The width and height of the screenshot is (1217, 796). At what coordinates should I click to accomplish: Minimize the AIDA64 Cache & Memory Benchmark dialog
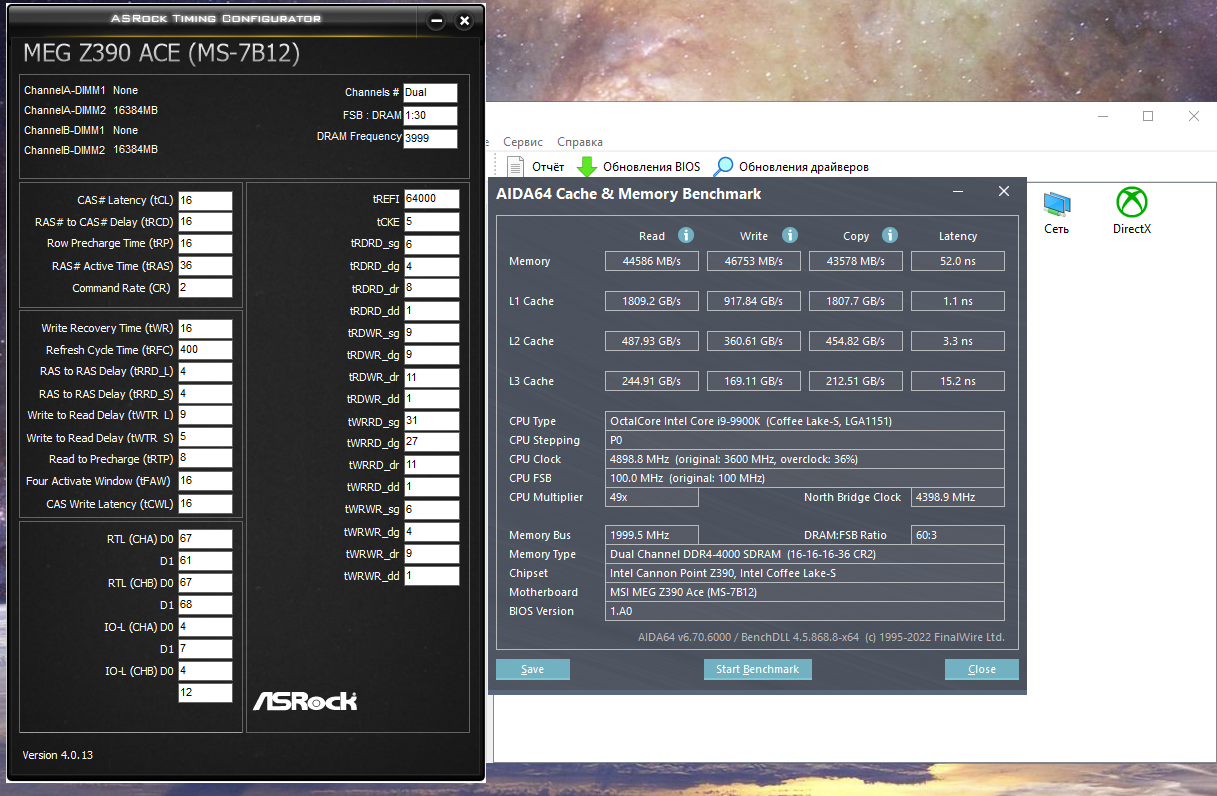[958, 192]
